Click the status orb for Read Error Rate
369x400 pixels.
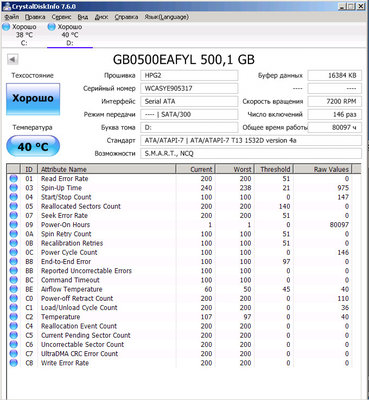pos(14,179)
